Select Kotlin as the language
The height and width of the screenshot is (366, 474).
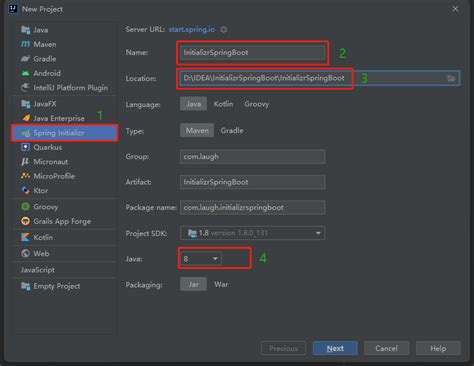223,104
